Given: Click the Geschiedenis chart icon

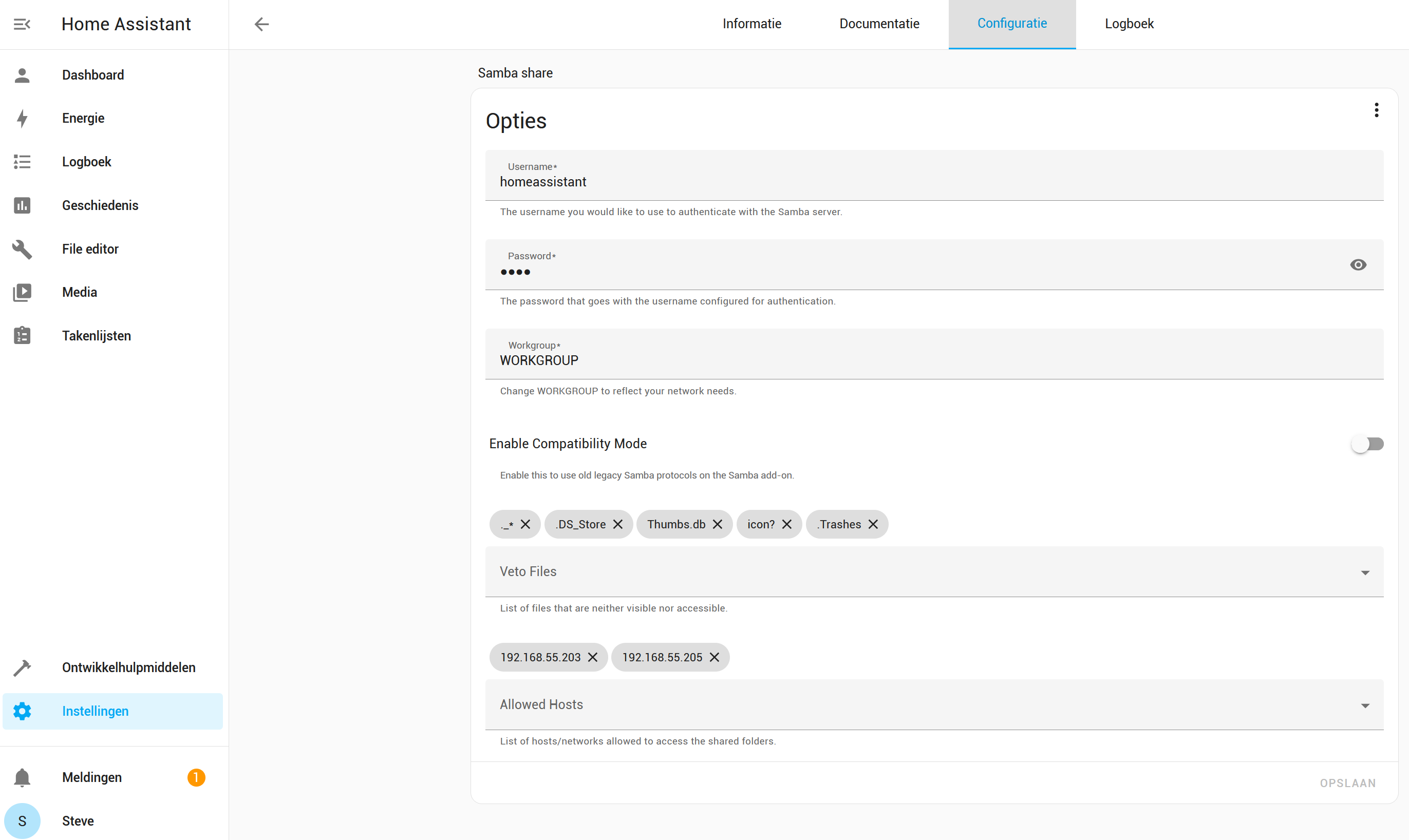Looking at the screenshot, I should click(22, 205).
